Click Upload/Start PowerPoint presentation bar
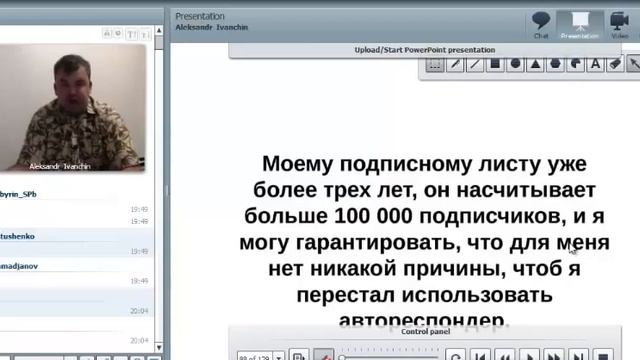 pos(425,50)
